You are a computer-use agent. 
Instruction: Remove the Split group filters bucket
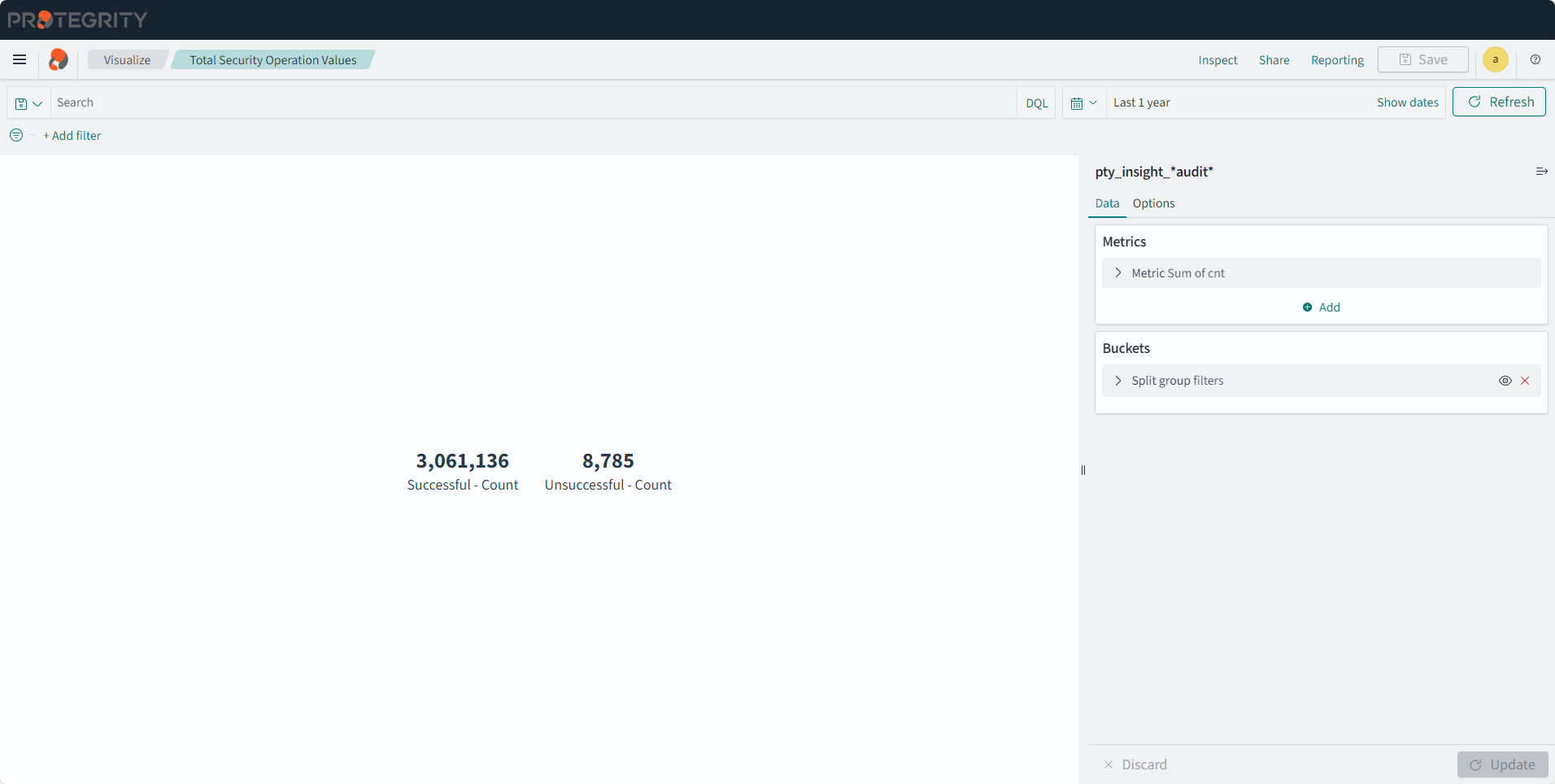(1525, 381)
